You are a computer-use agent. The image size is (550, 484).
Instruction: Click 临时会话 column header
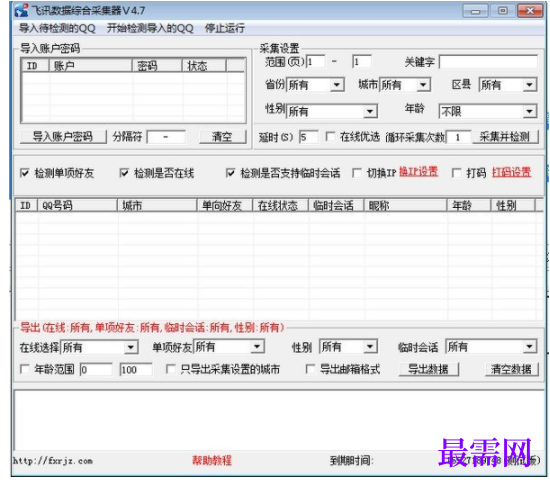point(336,206)
